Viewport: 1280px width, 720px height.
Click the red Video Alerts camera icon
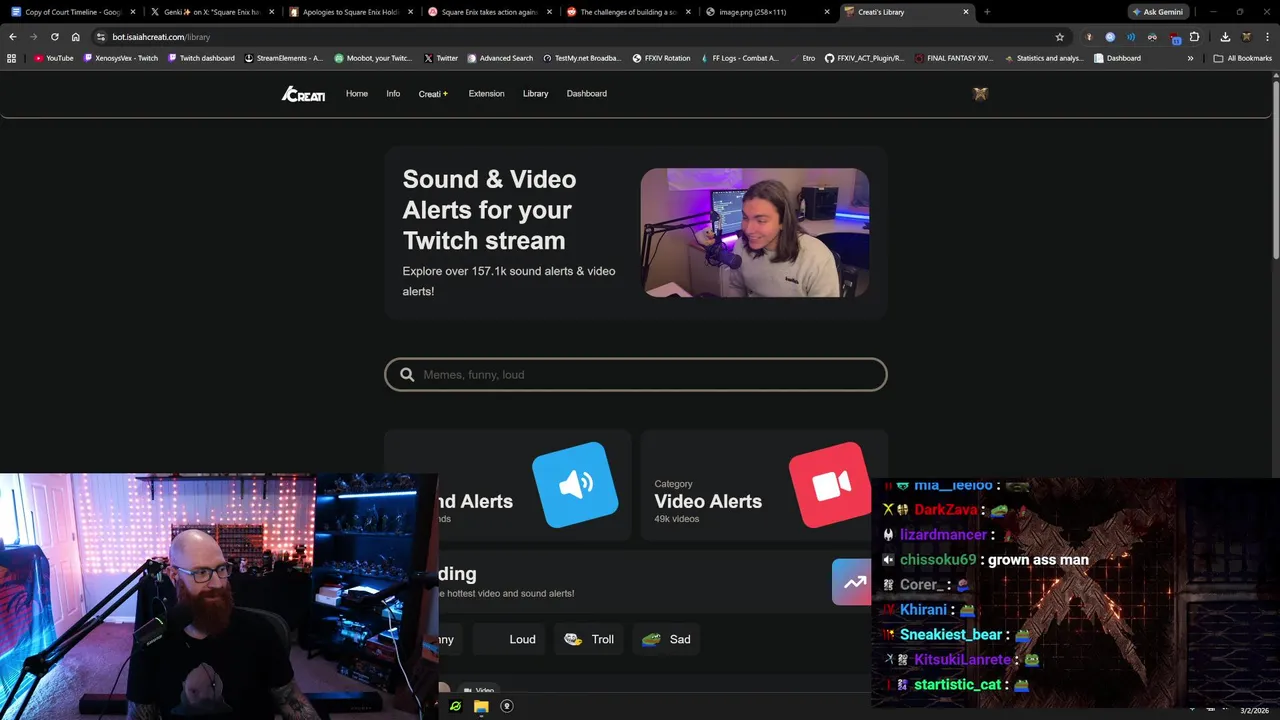click(x=829, y=485)
